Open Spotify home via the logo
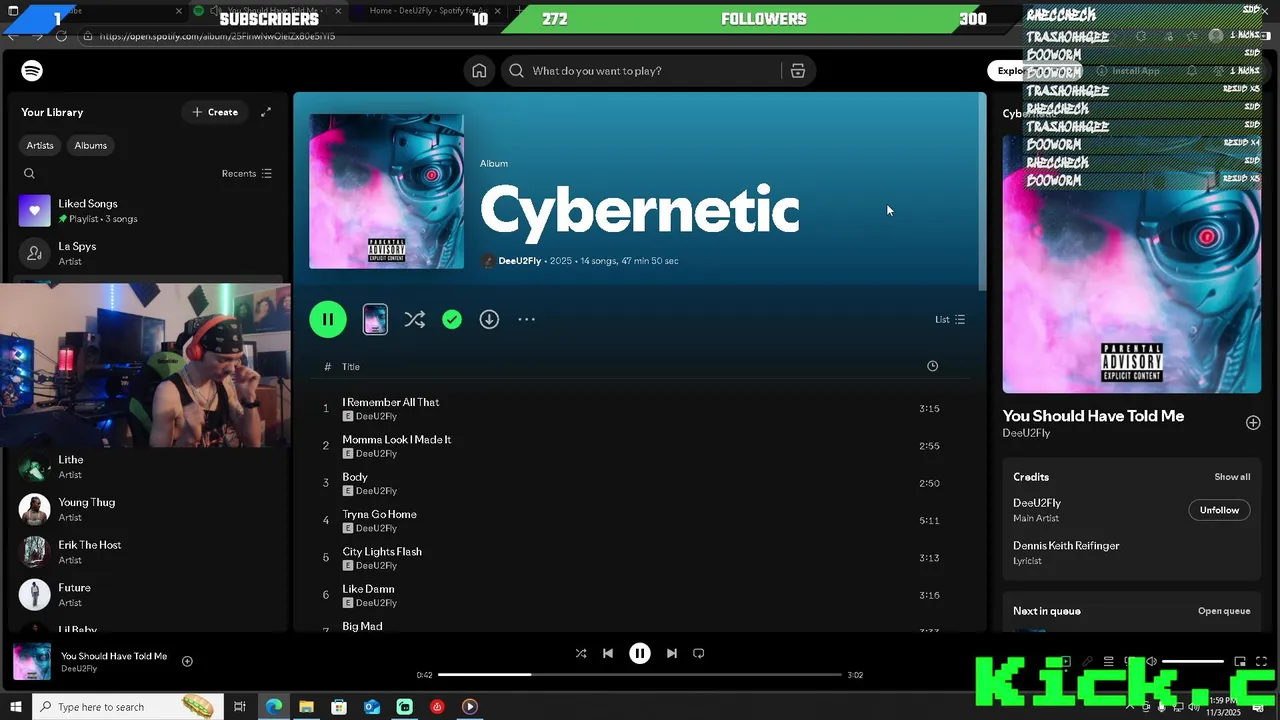The image size is (1280, 720). point(32,71)
